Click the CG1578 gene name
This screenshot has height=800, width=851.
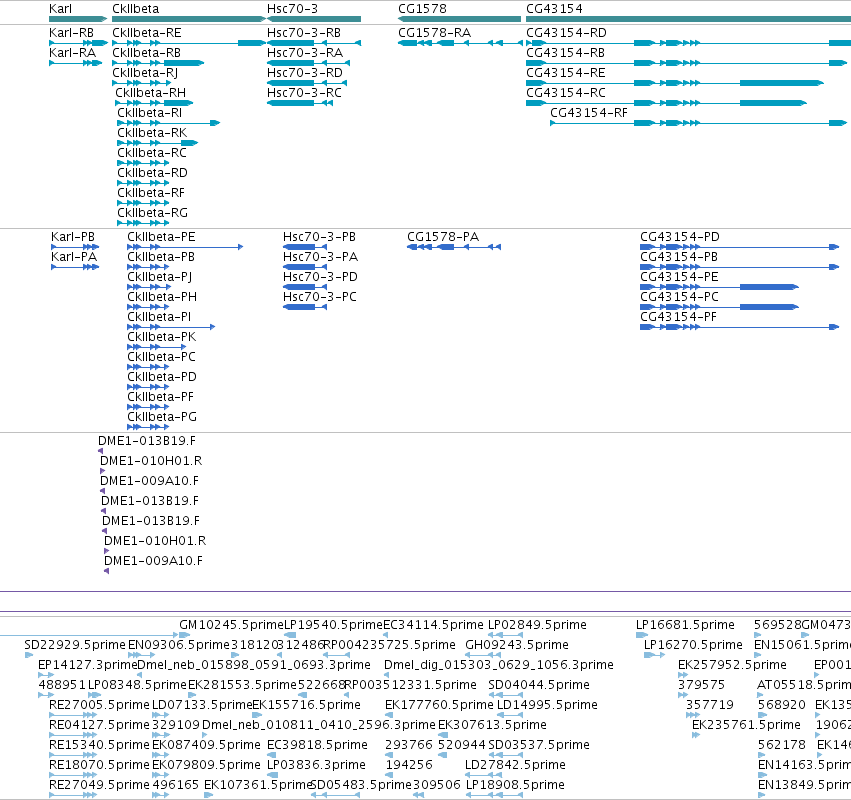click(422, 9)
